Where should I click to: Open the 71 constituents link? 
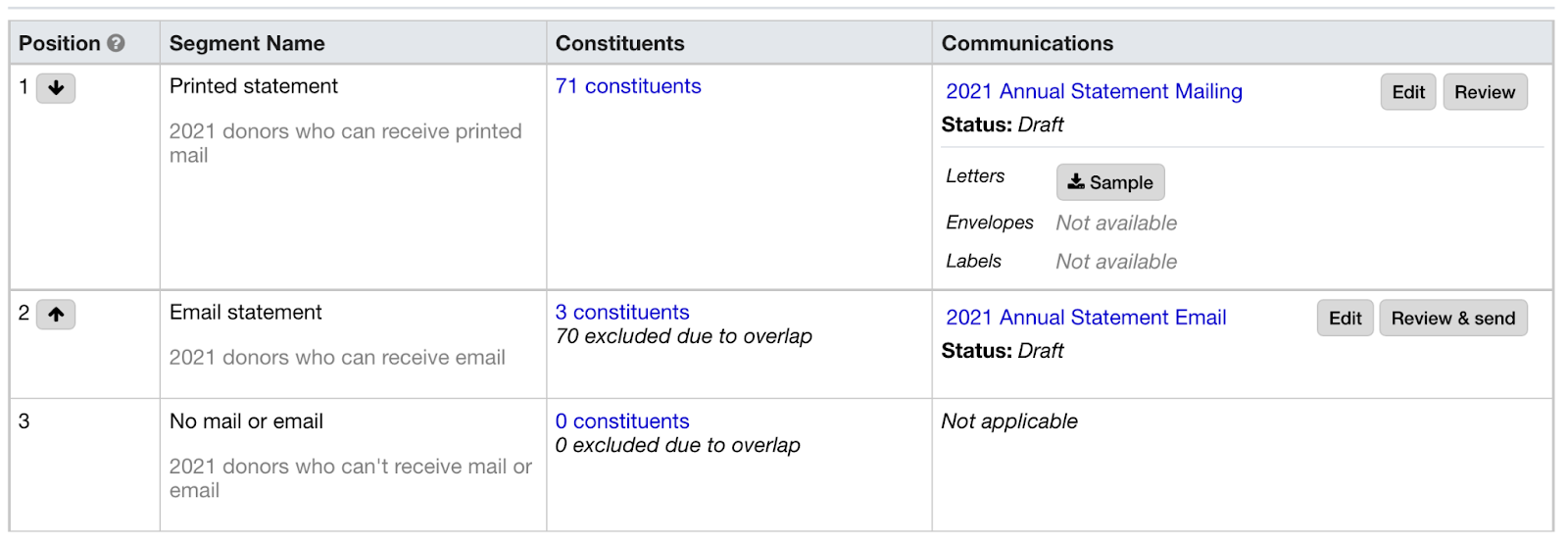click(x=628, y=86)
